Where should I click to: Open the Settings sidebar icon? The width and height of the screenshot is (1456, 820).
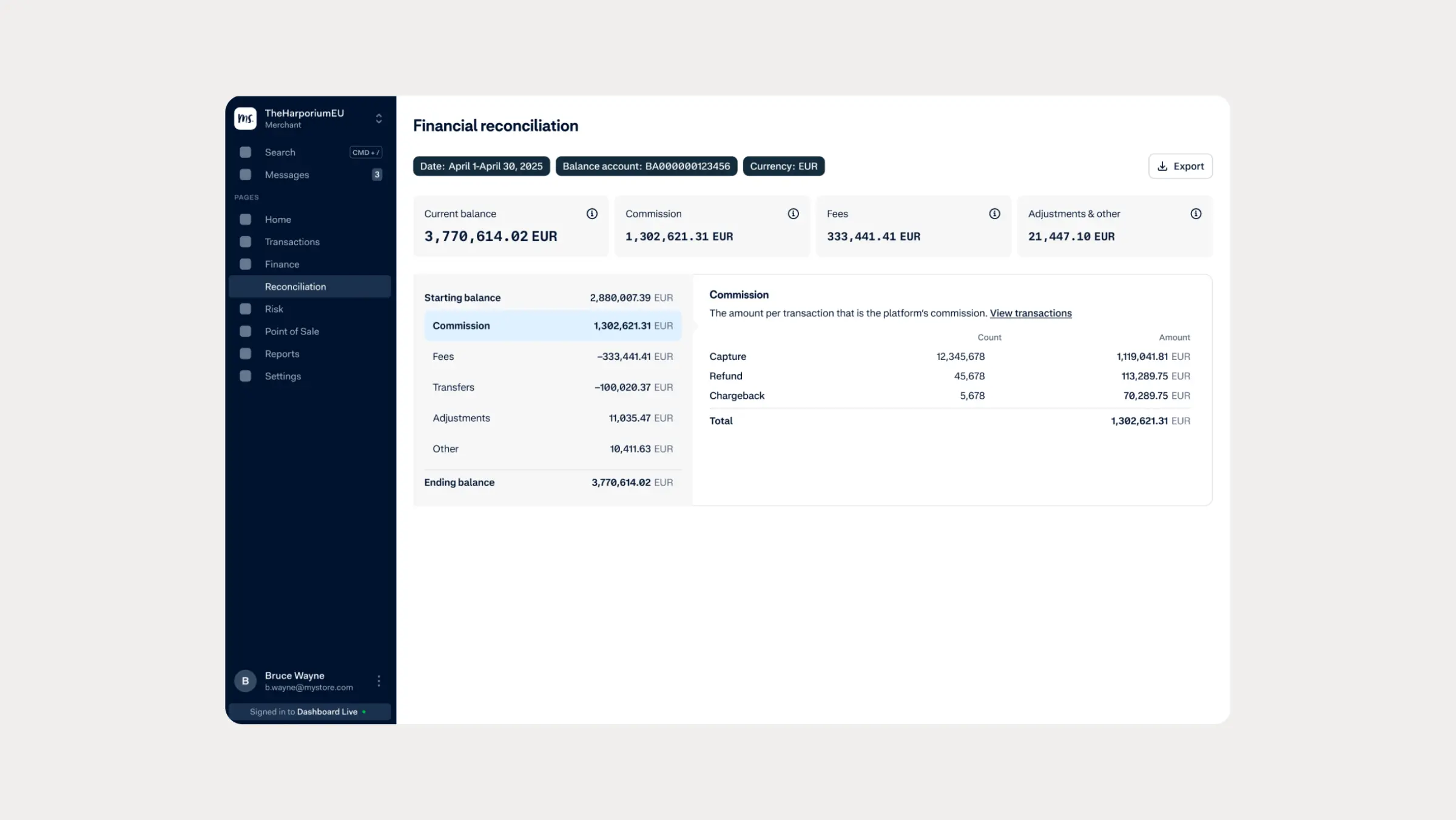point(245,376)
